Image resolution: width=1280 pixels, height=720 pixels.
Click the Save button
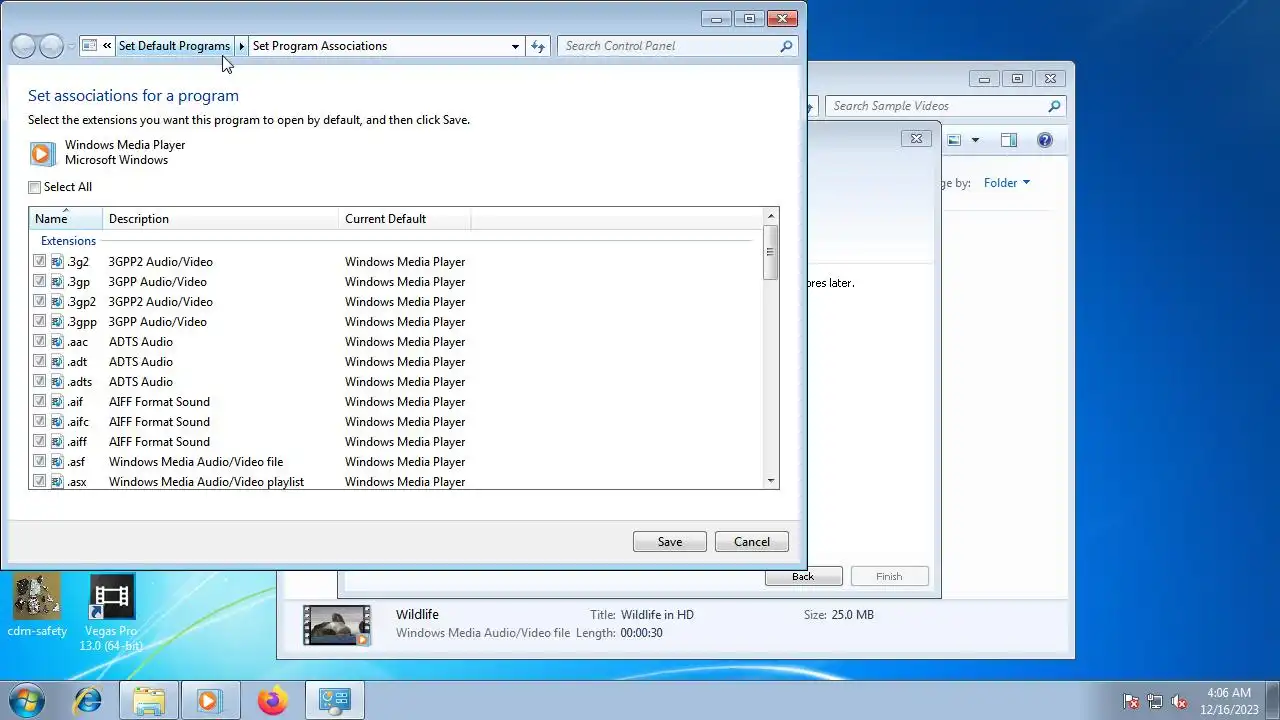(x=670, y=542)
